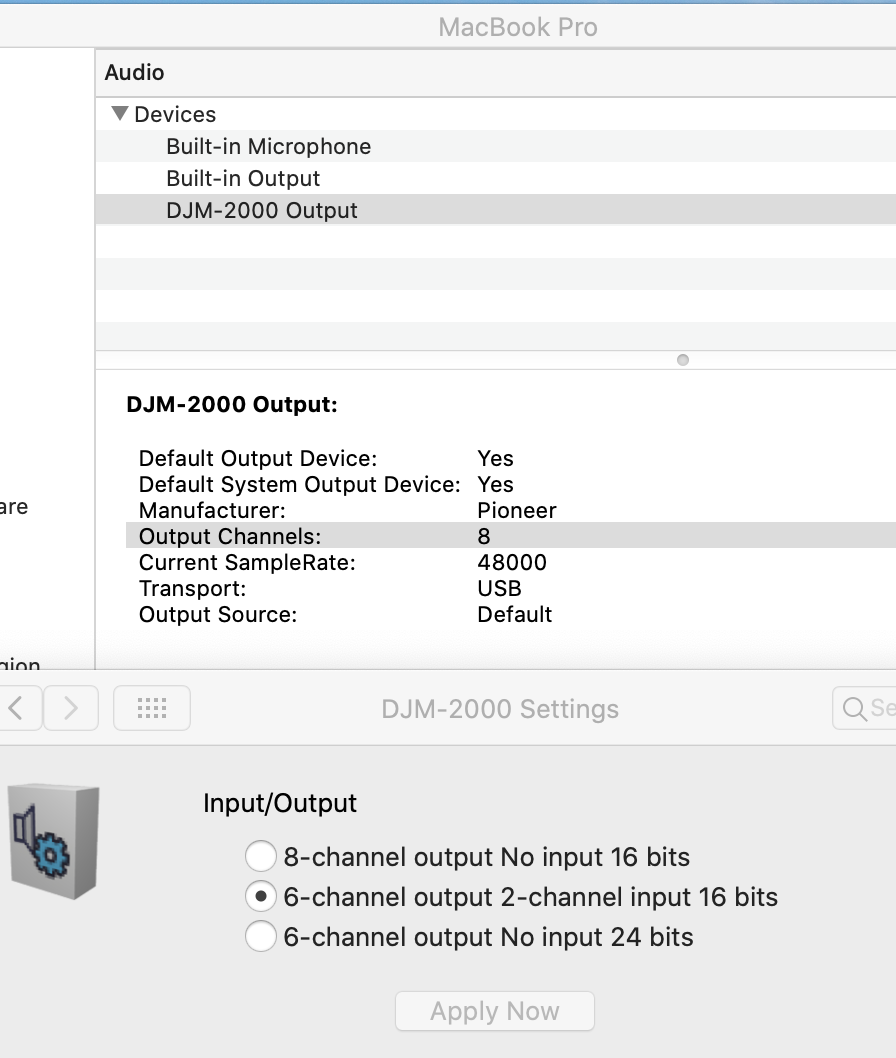The height and width of the screenshot is (1058, 896).
Task: Click the Input/Output section label
Action: tap(280, 803)
